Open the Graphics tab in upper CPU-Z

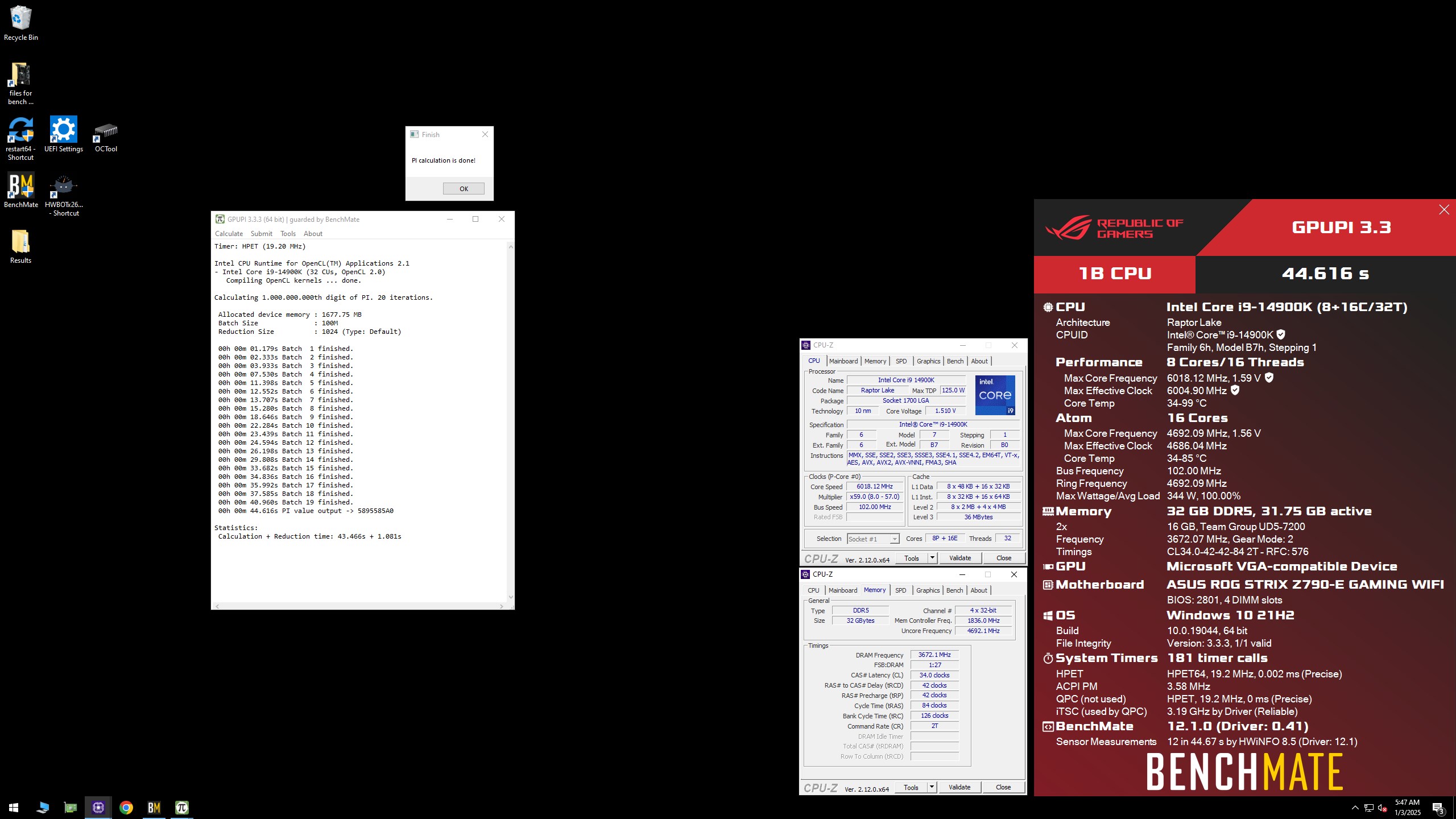click(929, 361)
